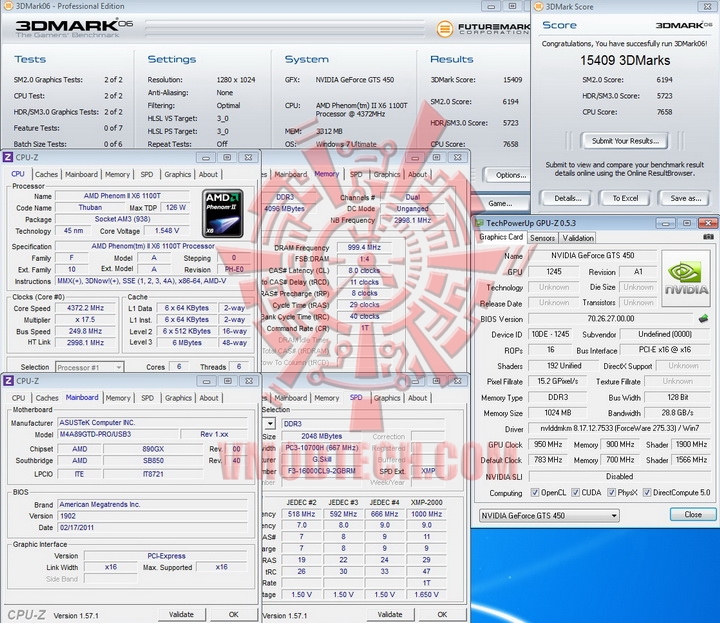This screenshot has width=720, height=623.
Task: Click the Z icon of the CPU-Z processor window
Action: tap(8, 157)
